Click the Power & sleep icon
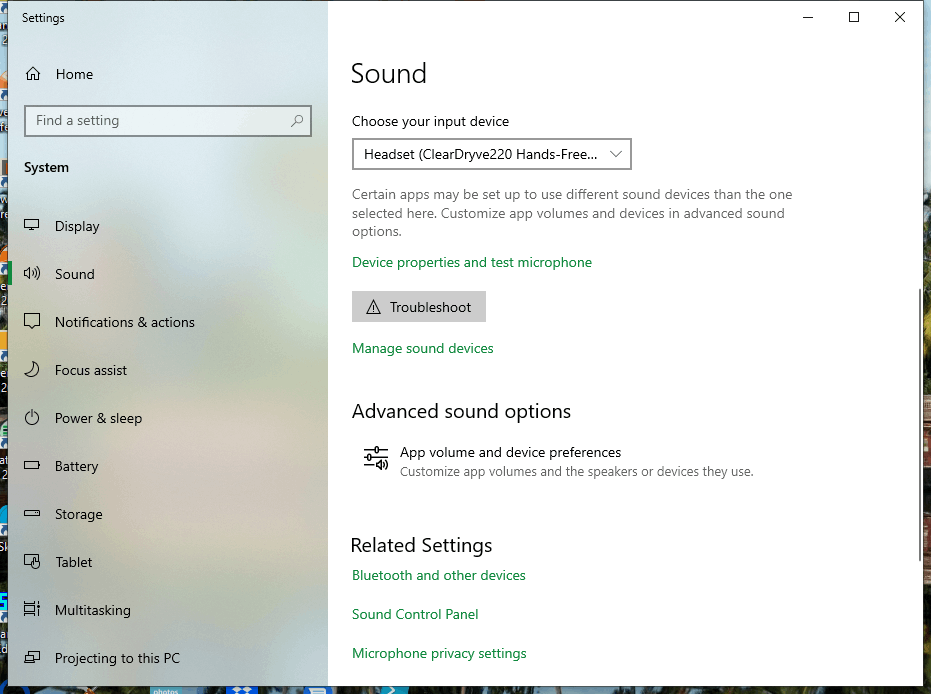The height and width of the screenshot is (694, 931). [32, 418]
